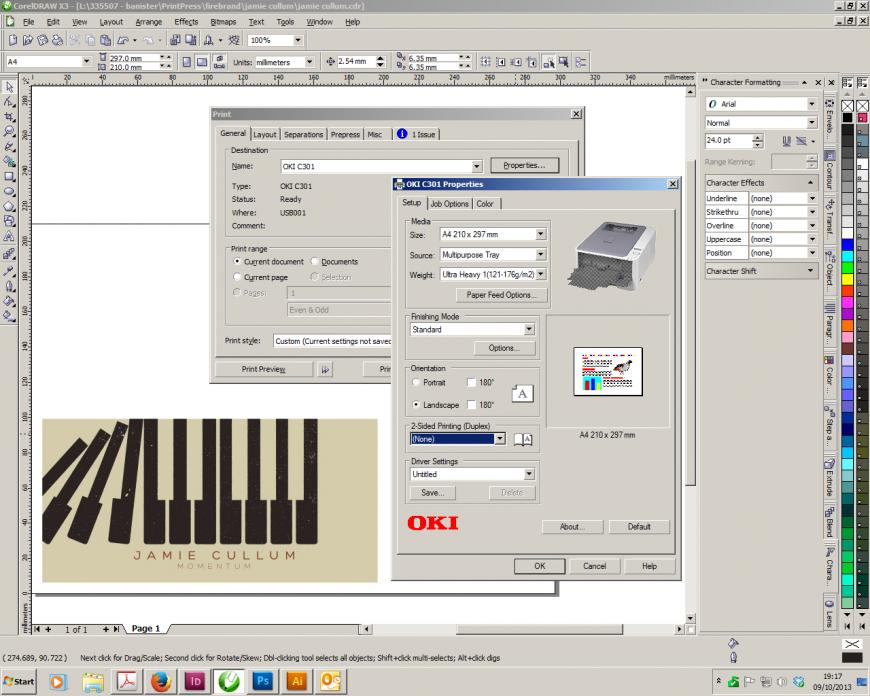Select the Crop tool in toolbox
The image size is (870, 696).
pos(9,117)
